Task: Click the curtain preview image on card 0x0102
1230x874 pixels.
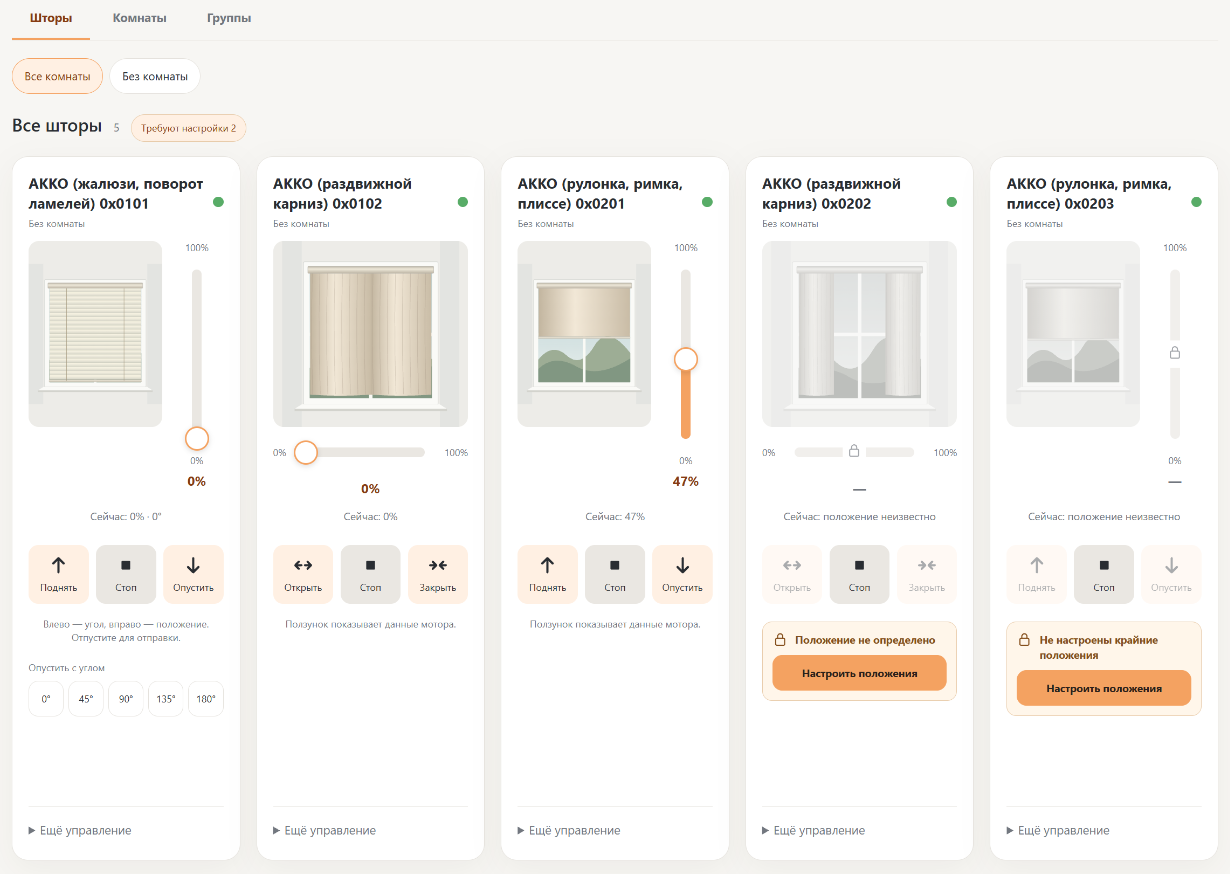Action: tap(371, 334)
